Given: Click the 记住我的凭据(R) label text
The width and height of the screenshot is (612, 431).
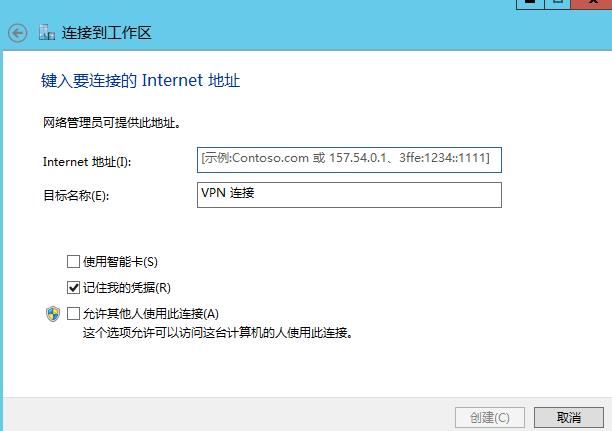Looking at the screenshot, I should (127, 288).
